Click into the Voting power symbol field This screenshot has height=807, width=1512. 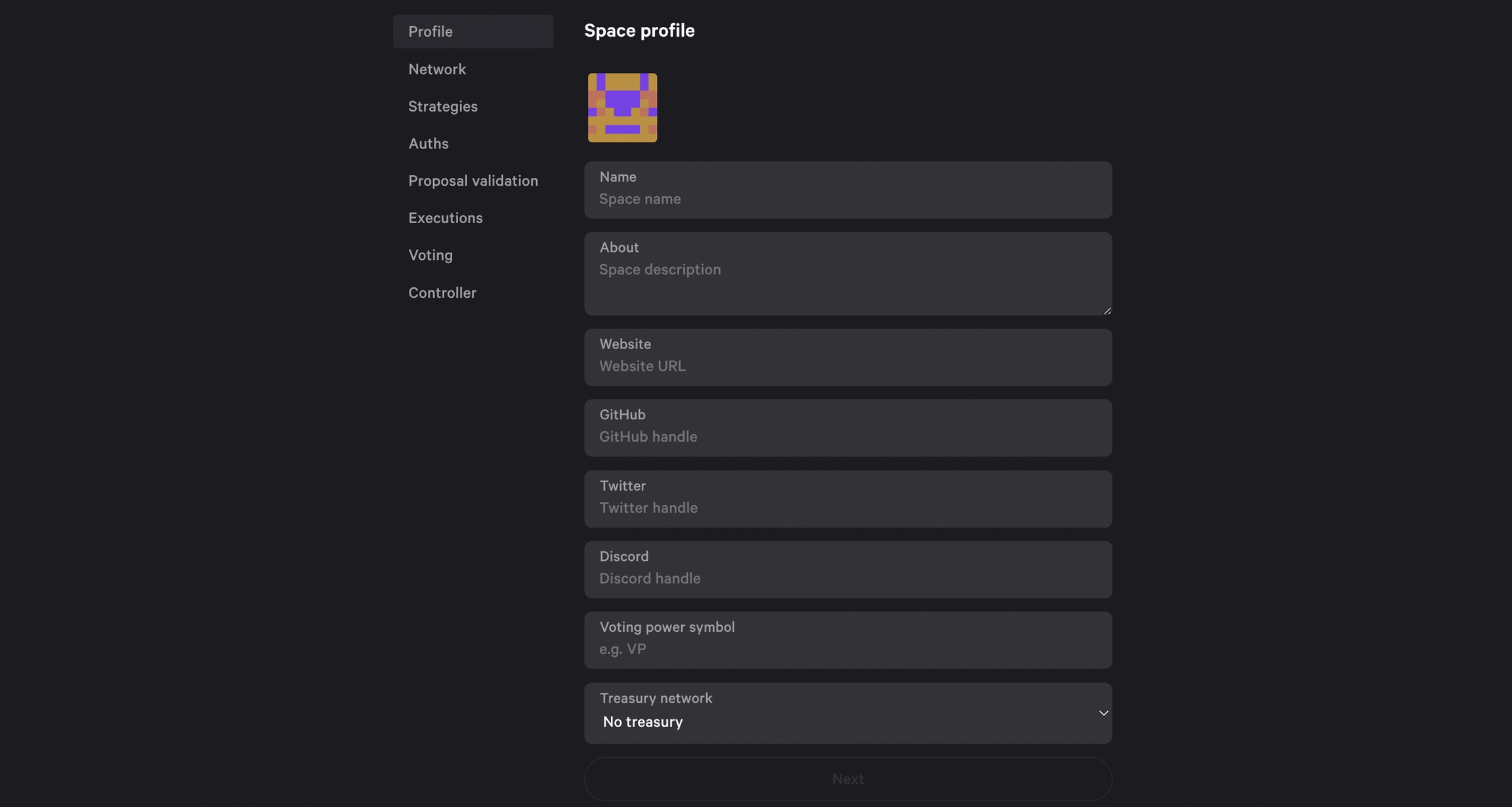[847, 650]
